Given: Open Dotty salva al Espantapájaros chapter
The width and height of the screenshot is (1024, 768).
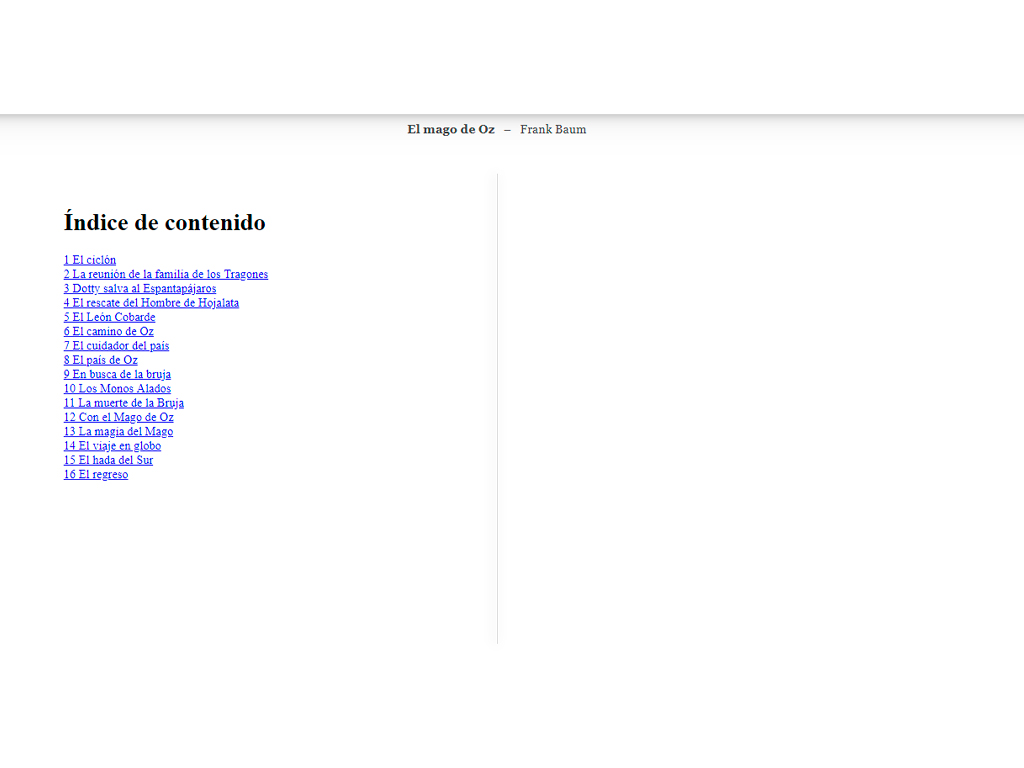Looking at the screenshot, I should coord(140,289).
